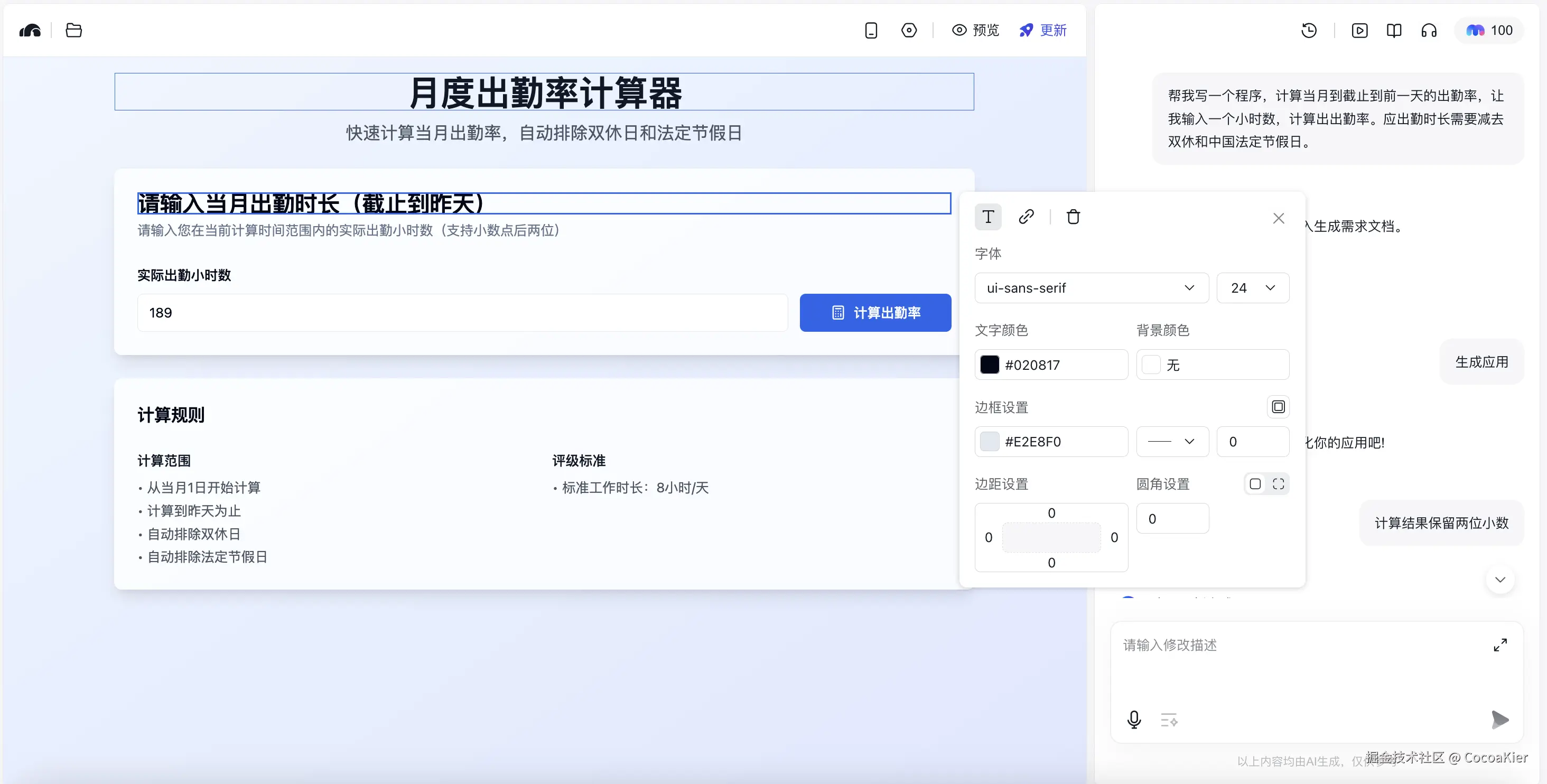Open the tutorial video icon
Screen dimensions: 1547x784
(1359, 30)
